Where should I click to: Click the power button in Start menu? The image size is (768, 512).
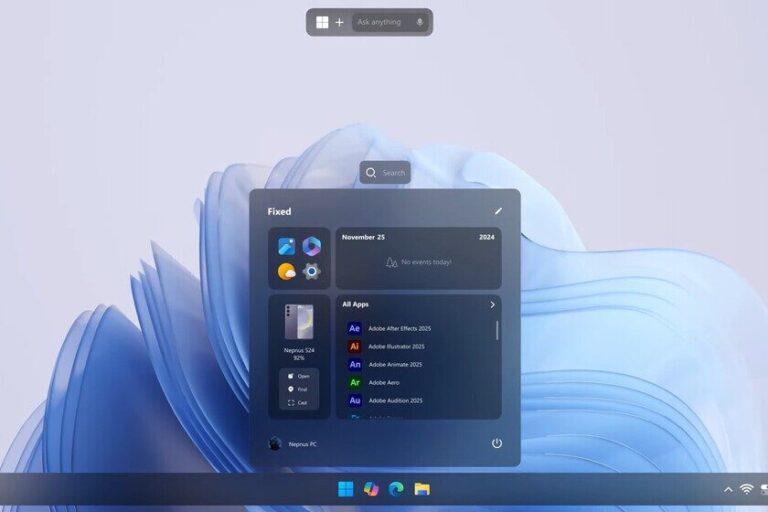(x=497, y=443)
